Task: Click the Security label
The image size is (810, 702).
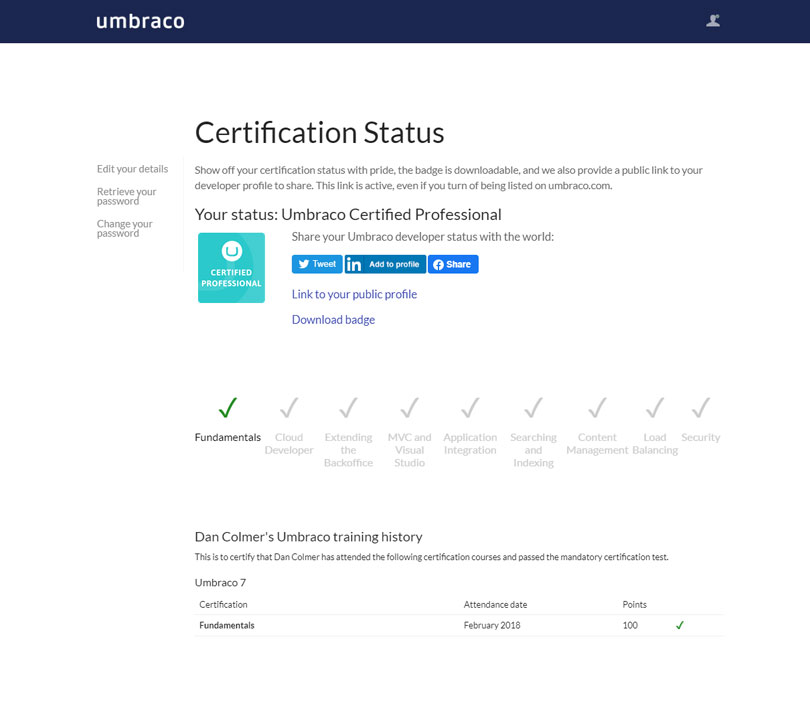Action: [700, 437]
